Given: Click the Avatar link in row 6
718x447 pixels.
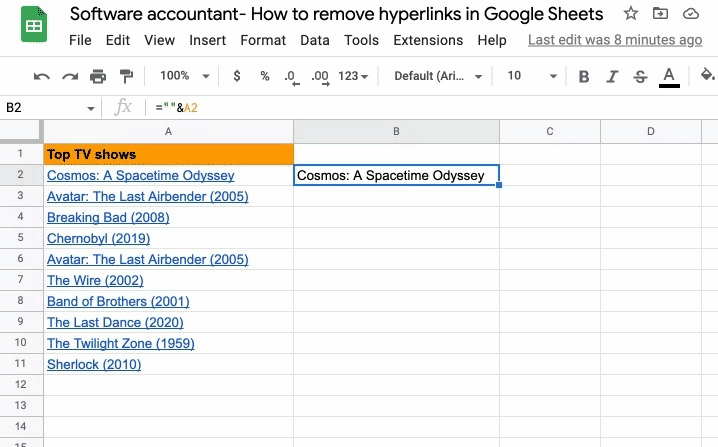Looking at the screenshot, I should point(147,260).
